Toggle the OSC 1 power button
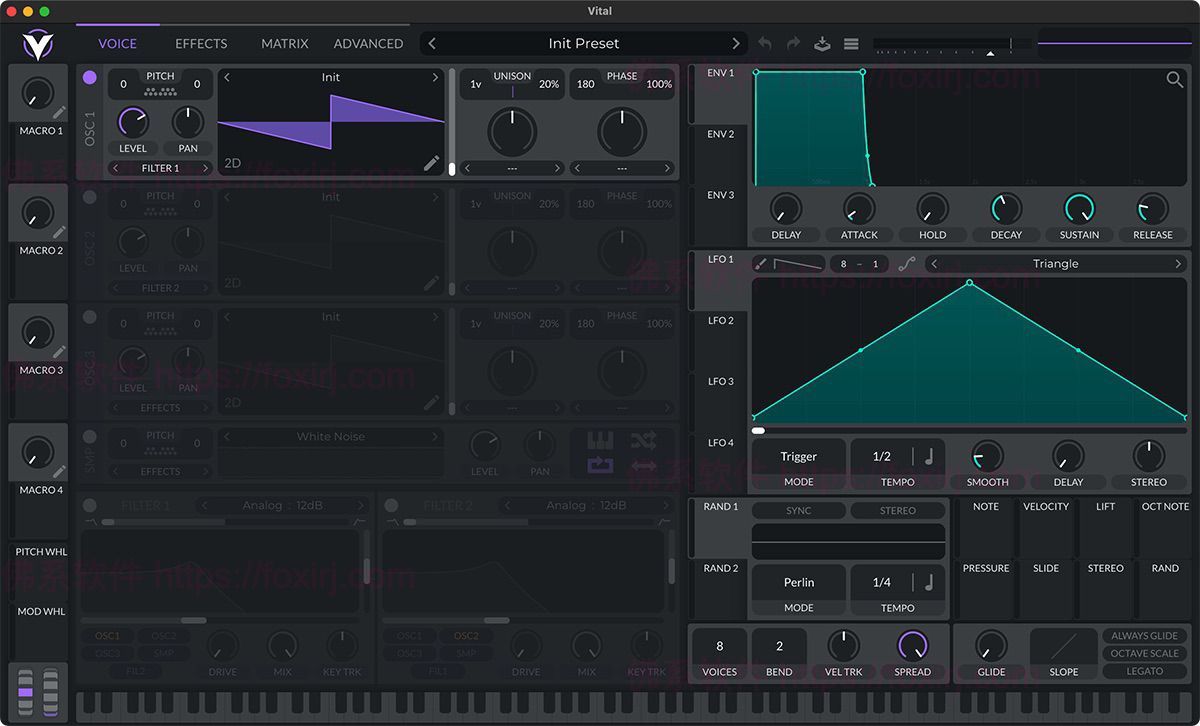This screenshot has width=1200, height=726. pos(89,77)
